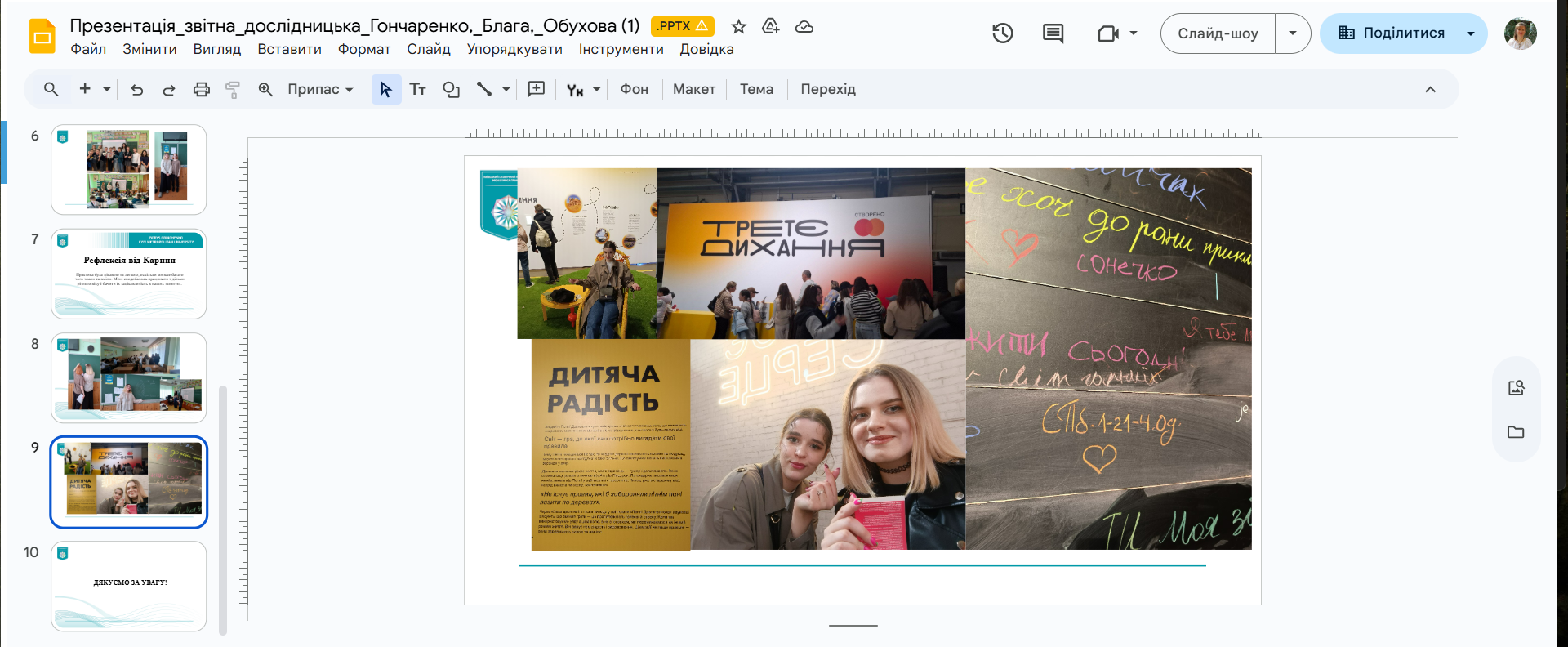This screenshot has height=647, width=1568.
Task: Open the user account avatar
Action: coord(1521,33)
